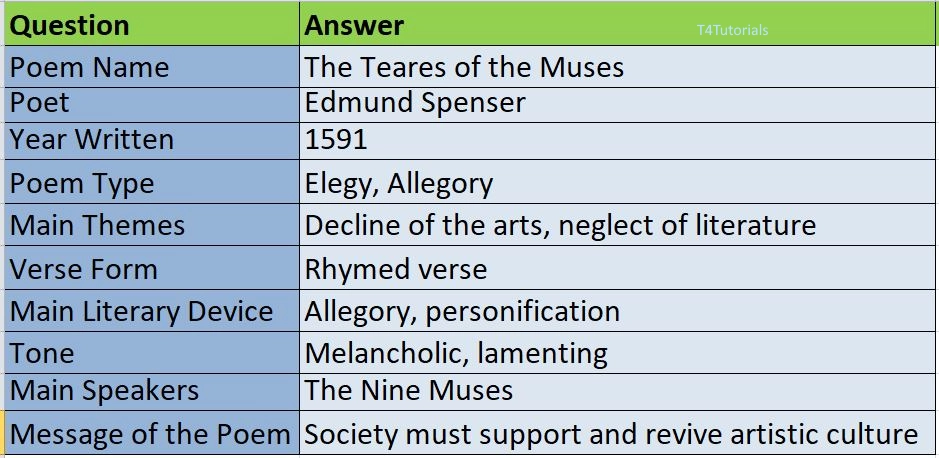
Task: Click the Rhymed verse cell
Action: (x=617, y=268)
